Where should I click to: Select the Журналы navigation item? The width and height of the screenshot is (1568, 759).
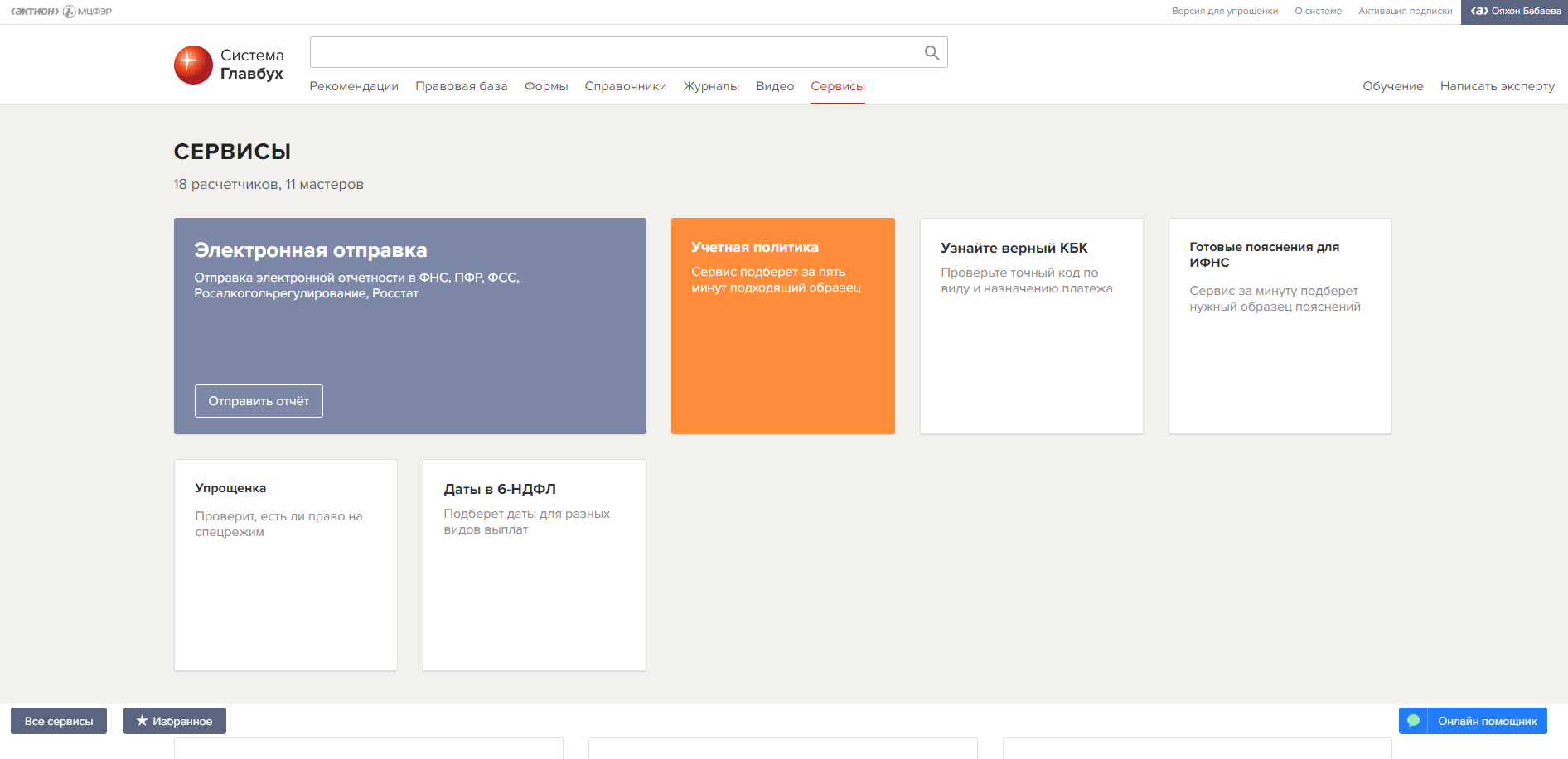(x=711, y=86)
